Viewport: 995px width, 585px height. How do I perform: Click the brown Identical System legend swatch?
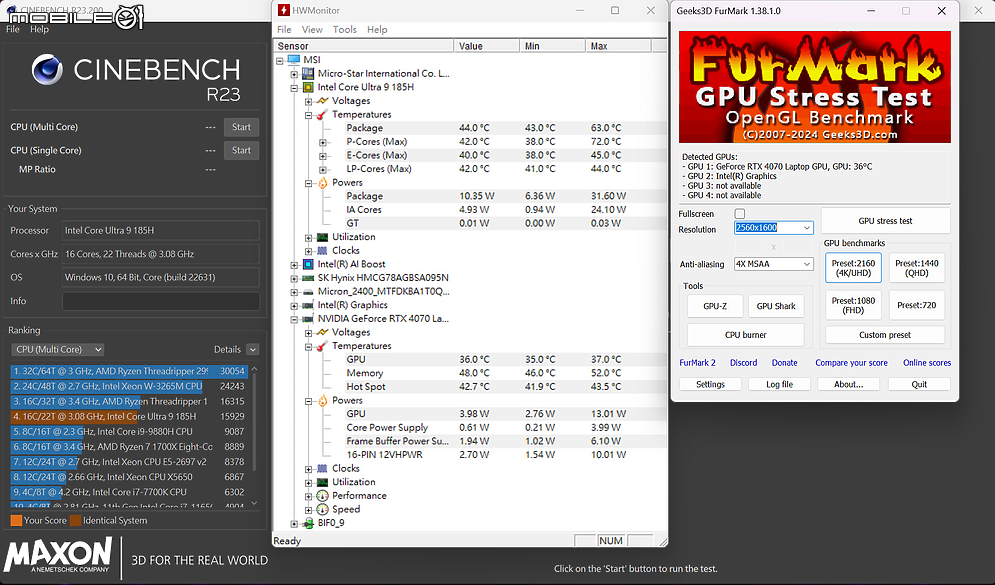tap(76, 521)
